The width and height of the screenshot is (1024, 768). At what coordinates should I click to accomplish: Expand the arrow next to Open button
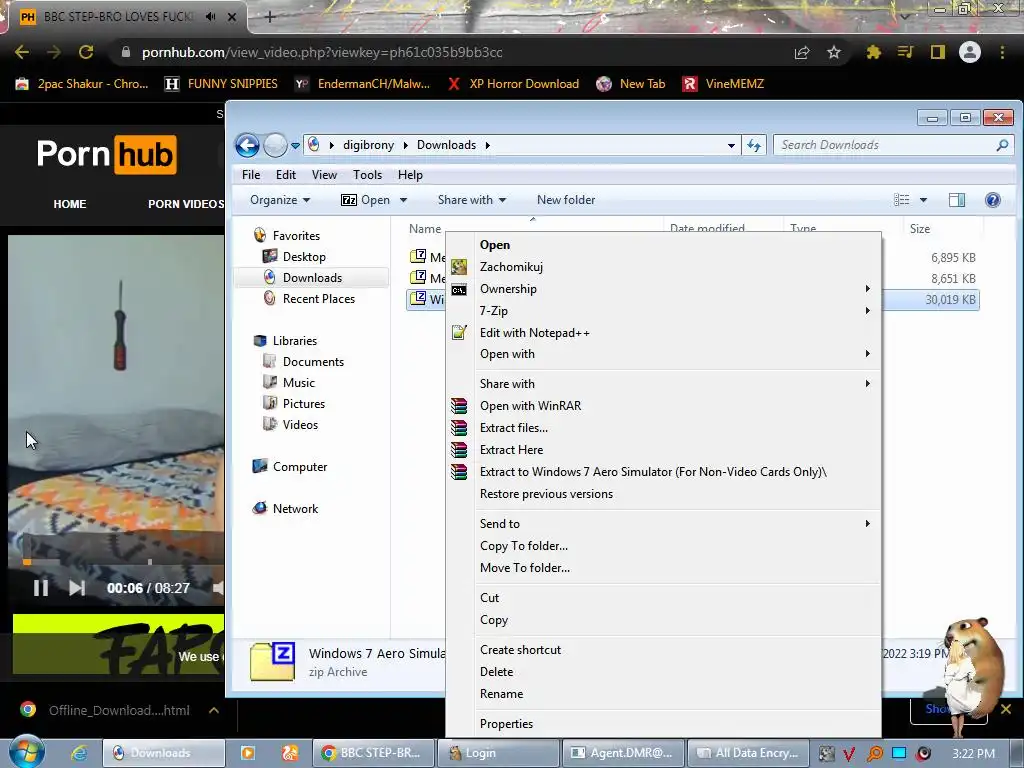403,200
